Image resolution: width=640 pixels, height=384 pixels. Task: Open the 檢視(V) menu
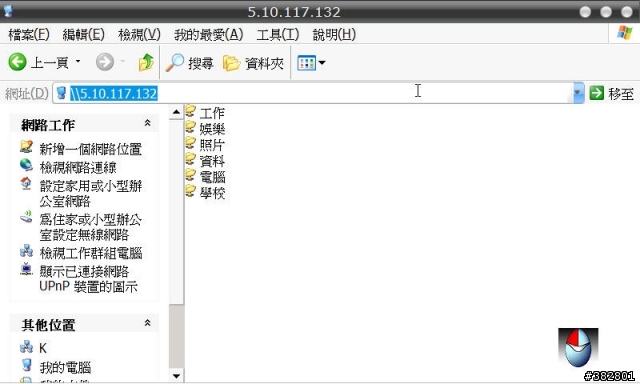[139, 34]
